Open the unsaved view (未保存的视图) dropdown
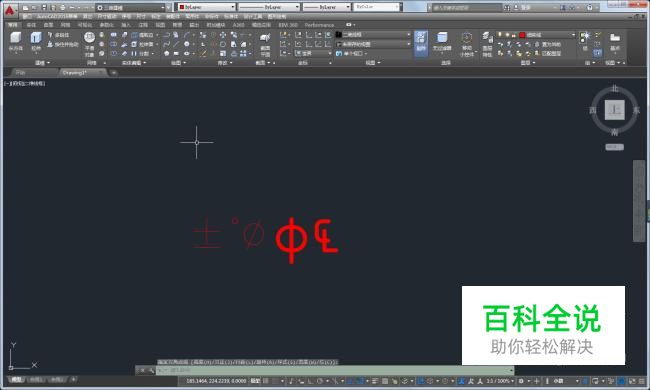The width and height of the screenshot is (650, 390). [x=373, y=44]
